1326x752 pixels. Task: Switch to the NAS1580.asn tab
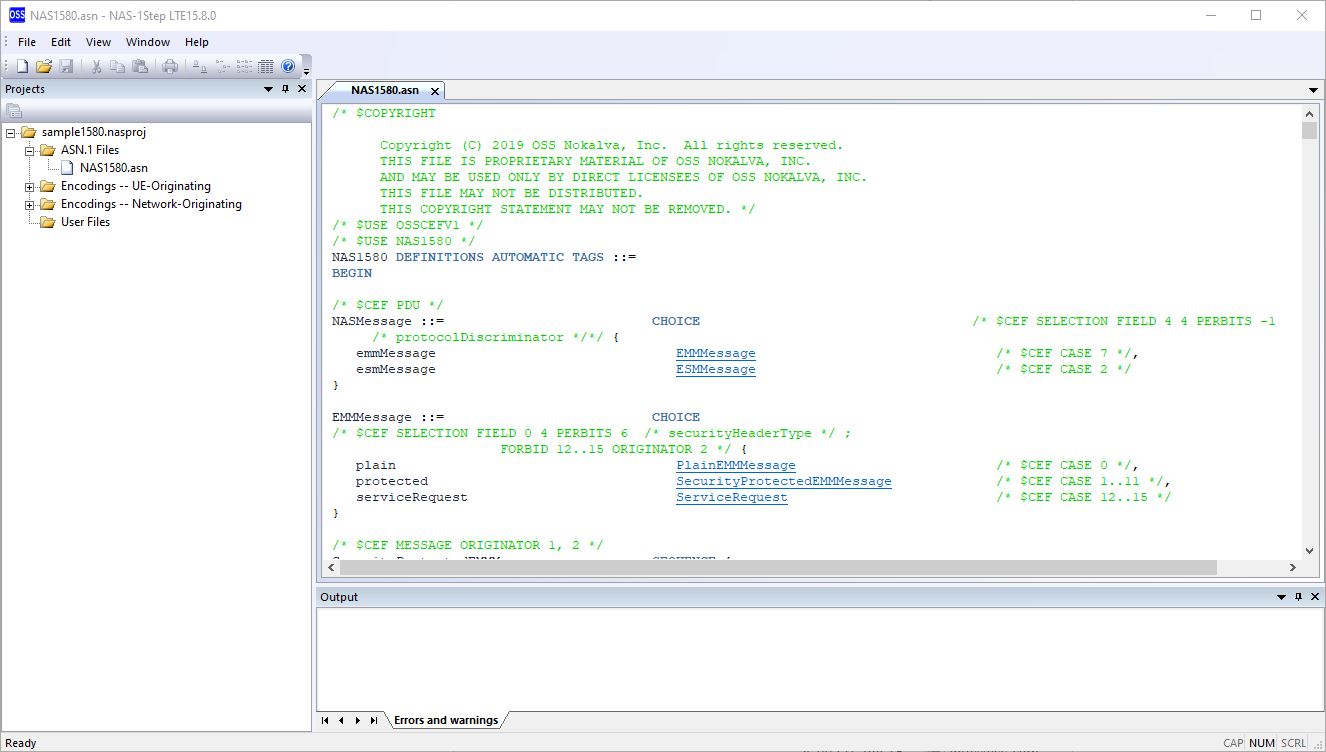tap(384, 90)
